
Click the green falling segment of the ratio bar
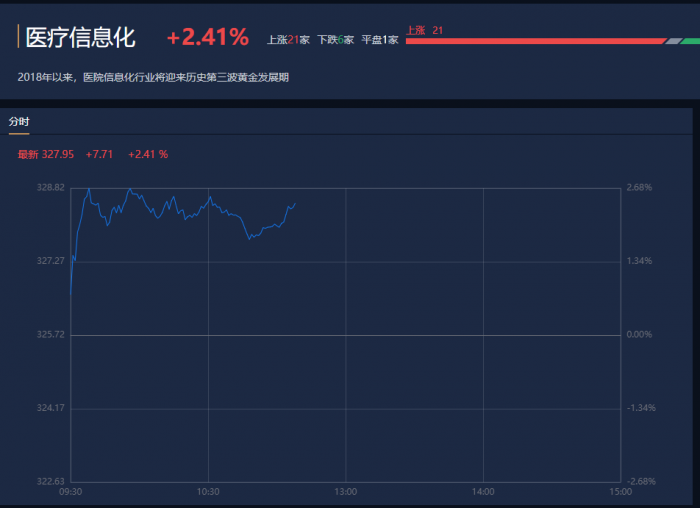tap(691, 41)
